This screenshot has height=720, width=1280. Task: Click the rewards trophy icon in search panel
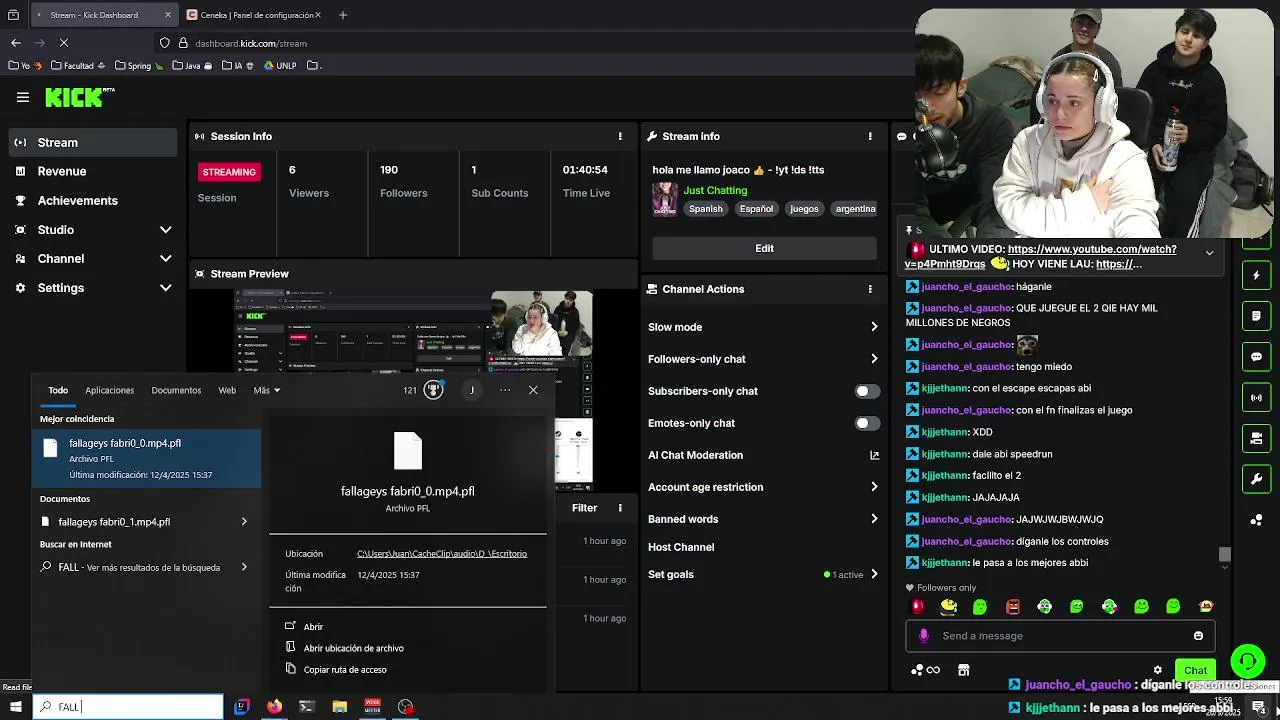click(x=433, y=390)
